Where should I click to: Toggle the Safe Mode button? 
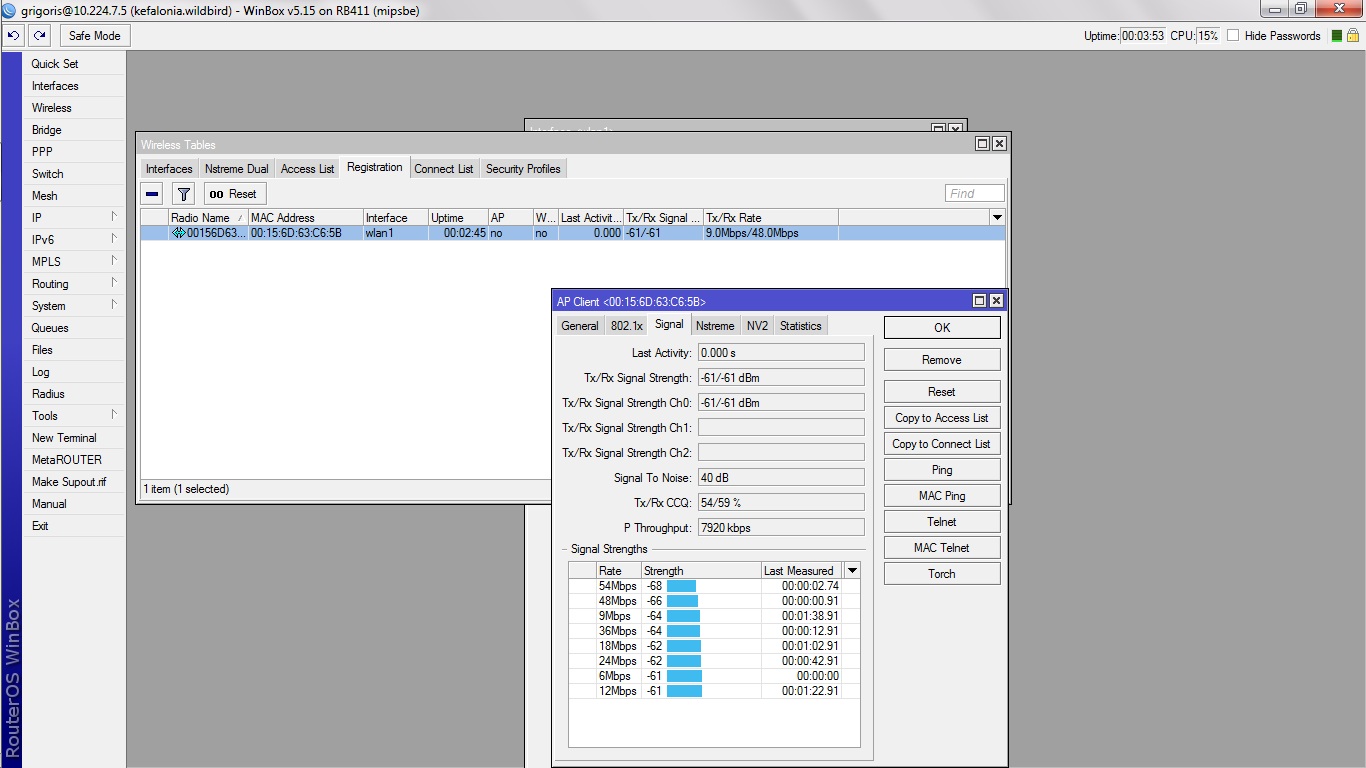pos(95,35)
